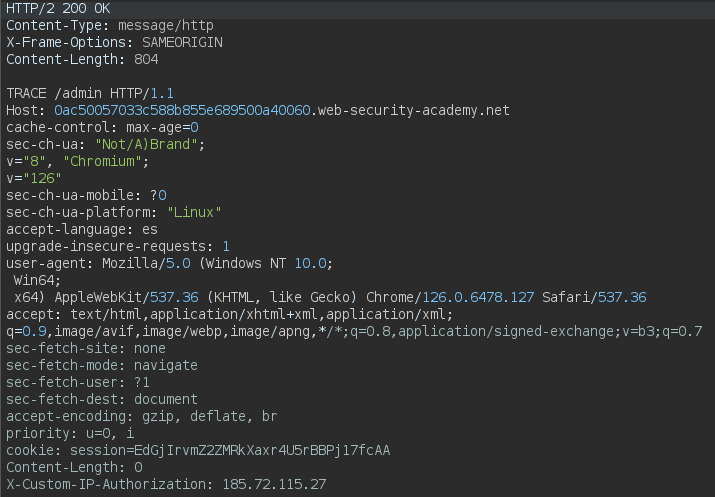Click the sec-ch-ua-platform Linux value
The image size is (715, 497).
pyautogui.click(x=194, y=212)
